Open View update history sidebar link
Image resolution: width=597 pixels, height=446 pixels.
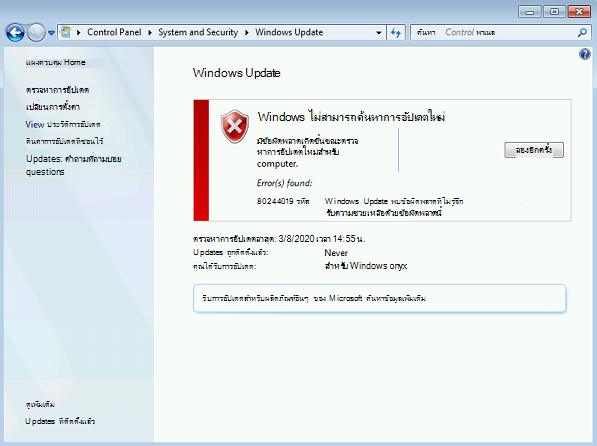(x=63, y=124)
